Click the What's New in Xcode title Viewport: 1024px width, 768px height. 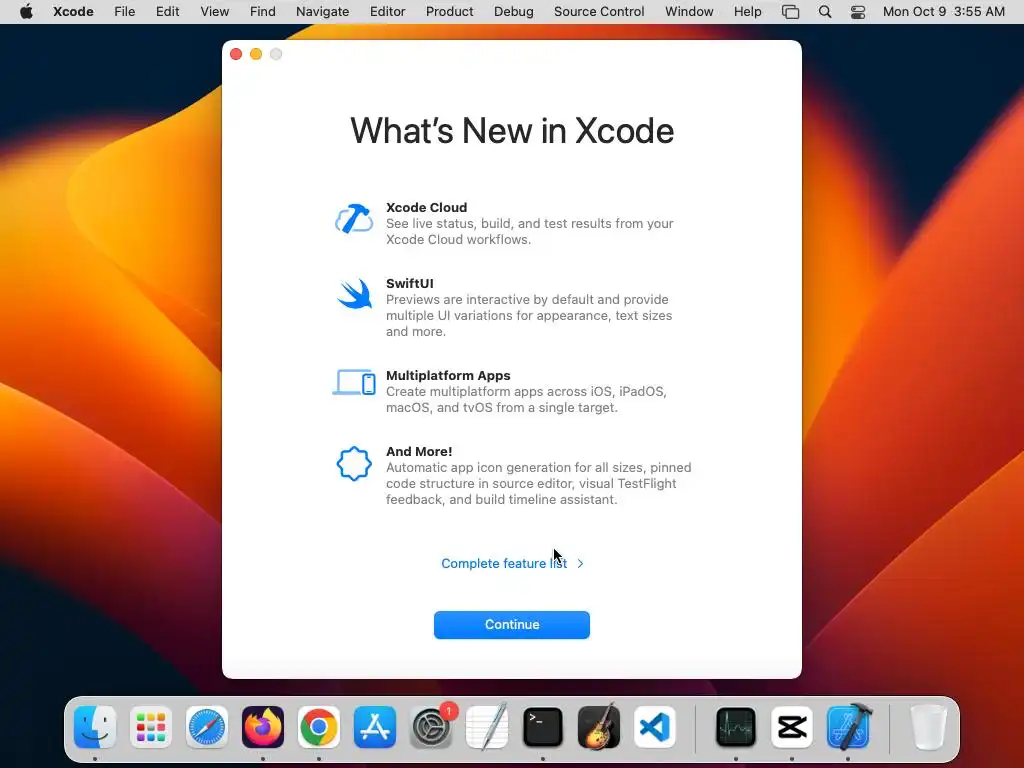[512, 131]
